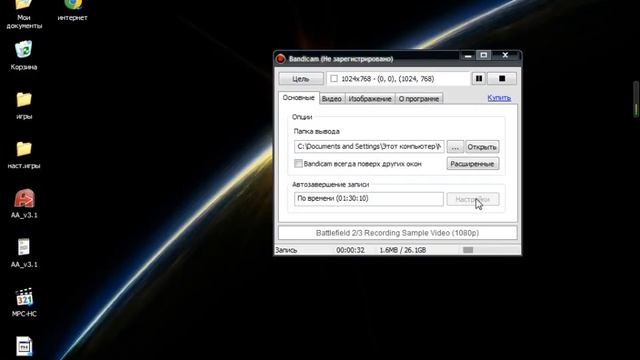Viewport: 640px width, 360px height.
Task: Click the Открыть button
Action: (482, 147)
